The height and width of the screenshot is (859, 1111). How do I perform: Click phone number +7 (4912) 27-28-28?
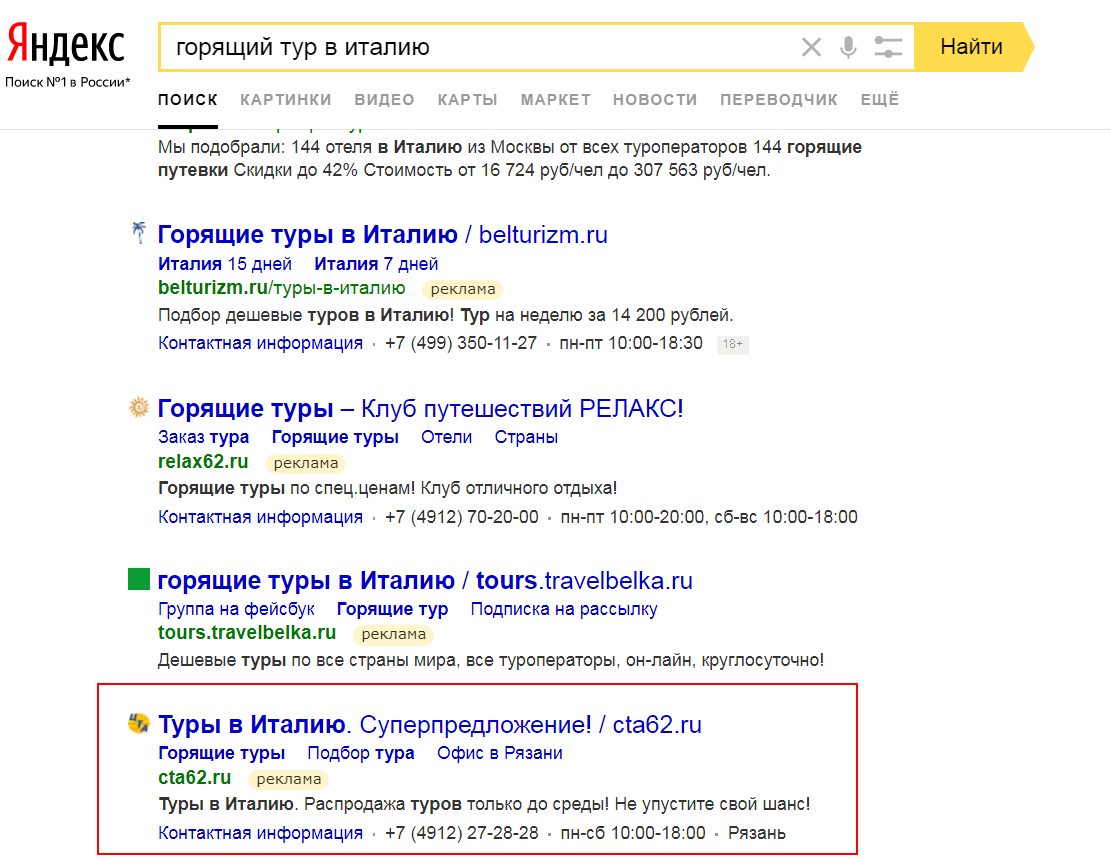point(461,833)
